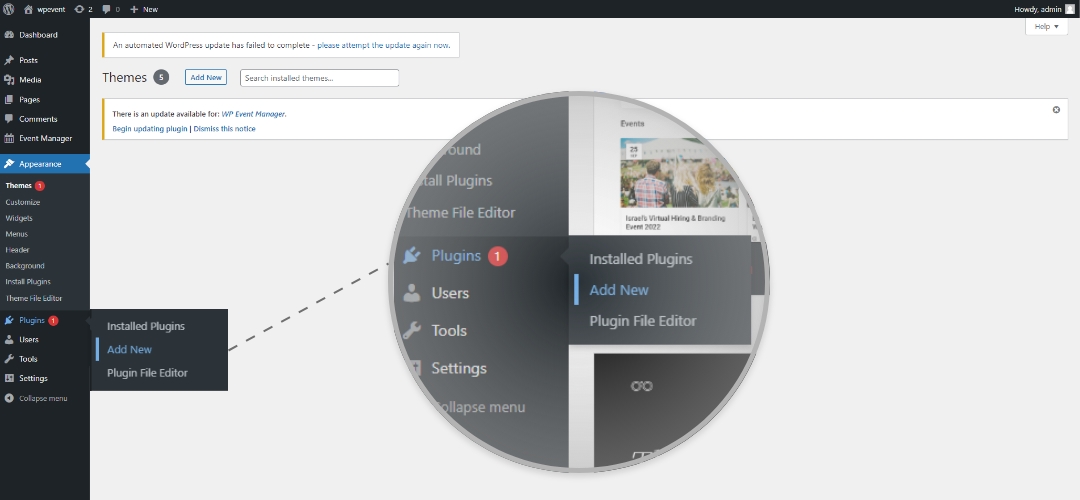
Task: Click the themes count badge showing 5
Action: click(x=160, y=77)
